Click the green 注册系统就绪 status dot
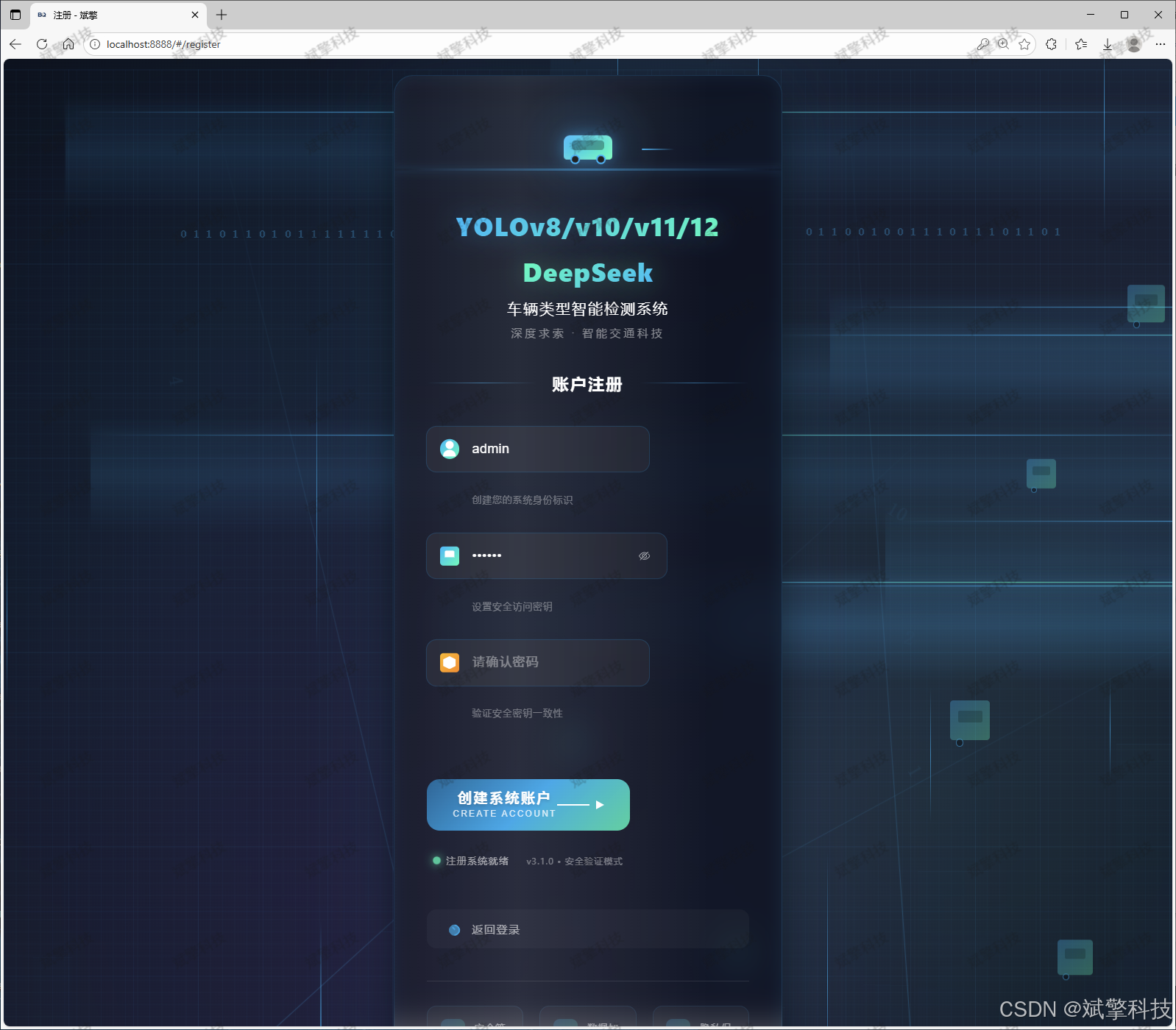1176x1030 pixels. (x=437, y=860)
